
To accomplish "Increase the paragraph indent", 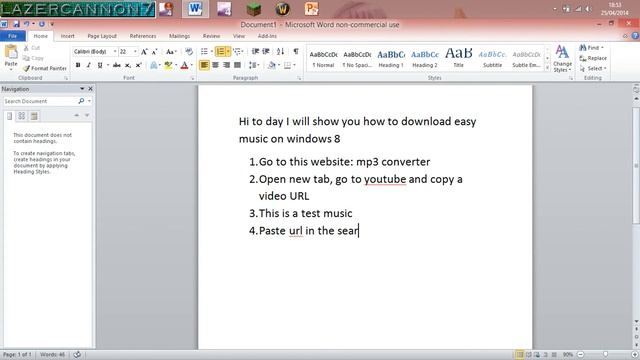I will click(x=266, y=51).
